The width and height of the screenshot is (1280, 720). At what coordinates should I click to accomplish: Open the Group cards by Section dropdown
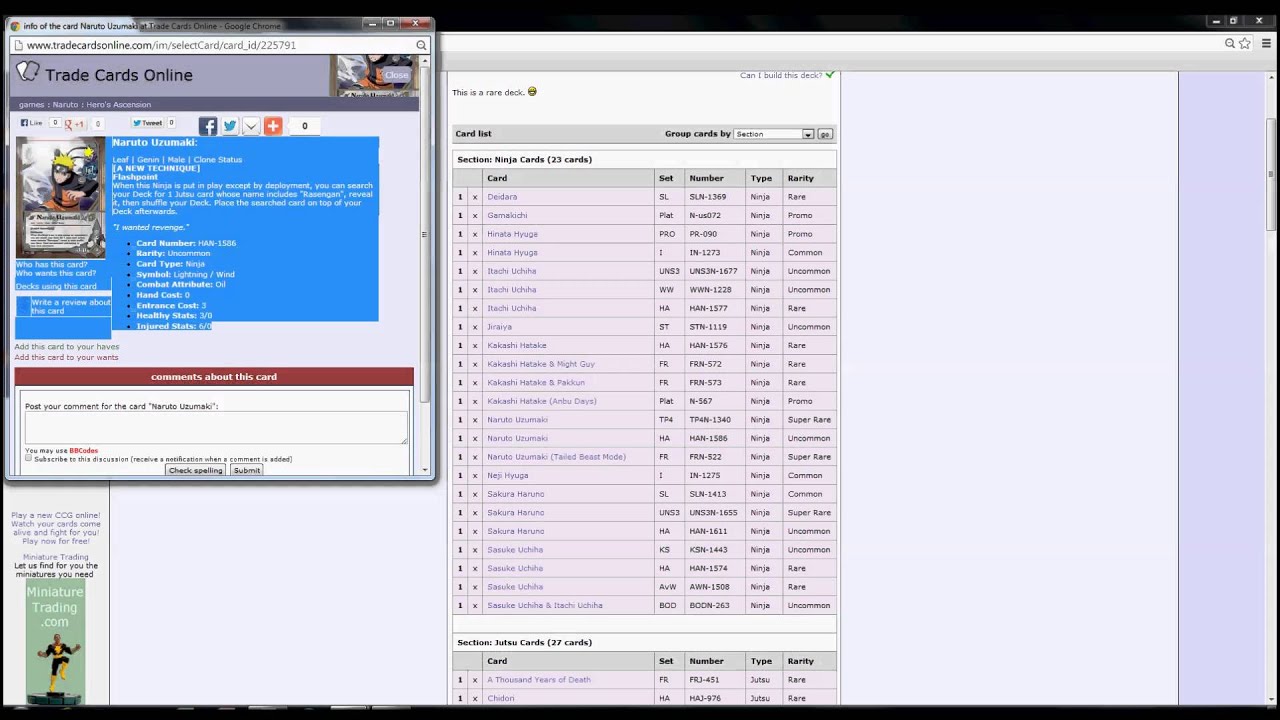click(x=774, y=134)
